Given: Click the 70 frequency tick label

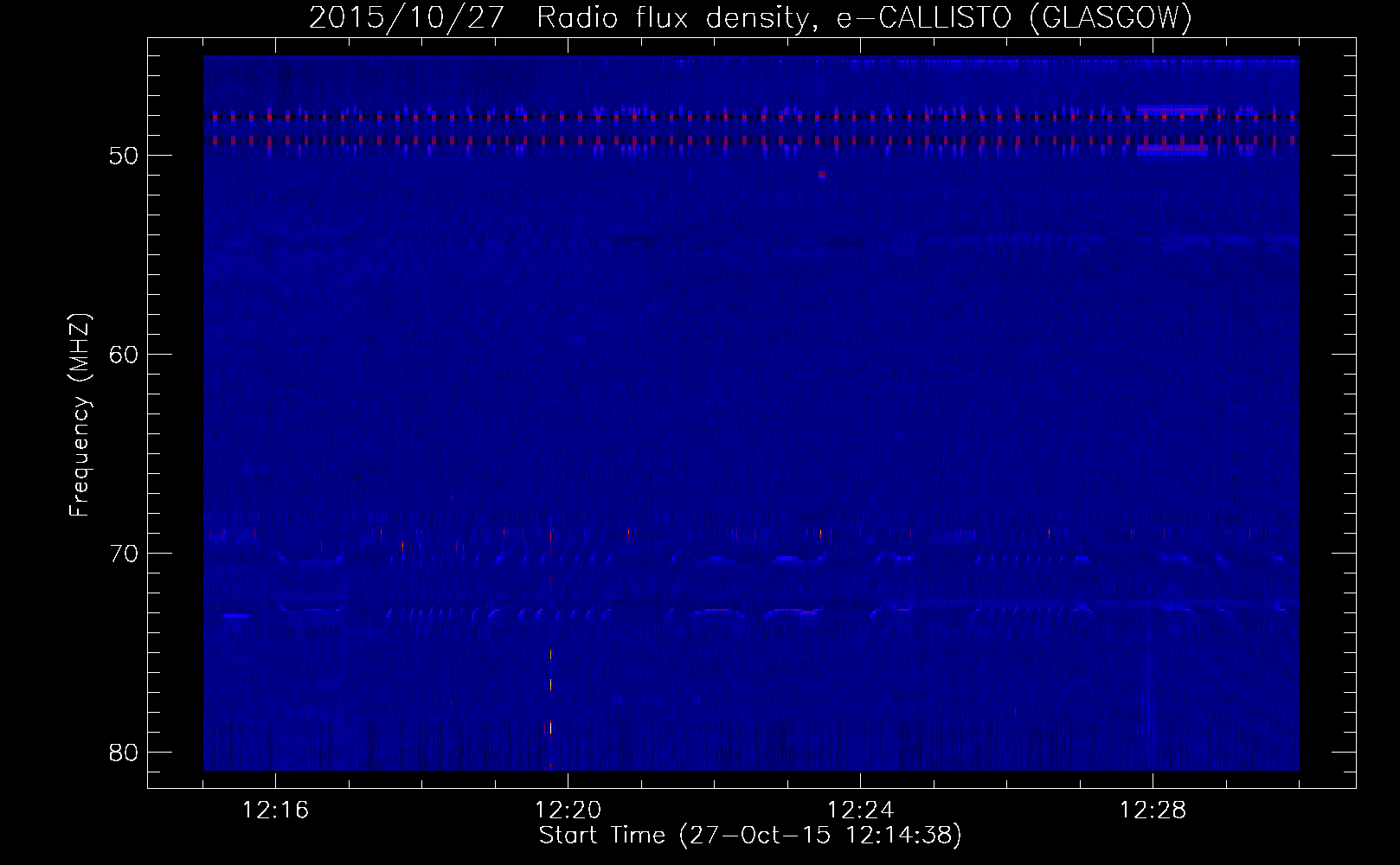Looking at the screenshot, I should pyautogui.click(x=124, y=553).
